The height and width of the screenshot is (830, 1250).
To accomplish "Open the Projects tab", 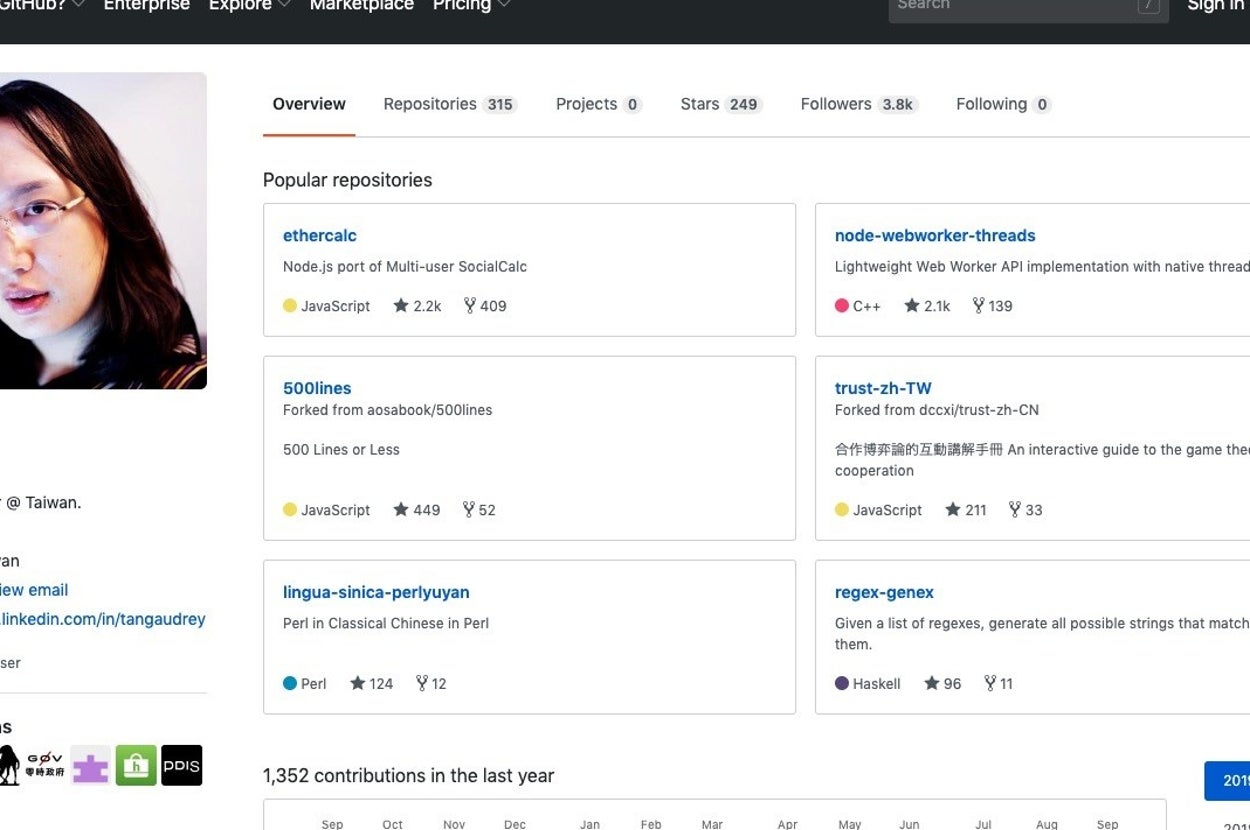I will pos(598,104).
